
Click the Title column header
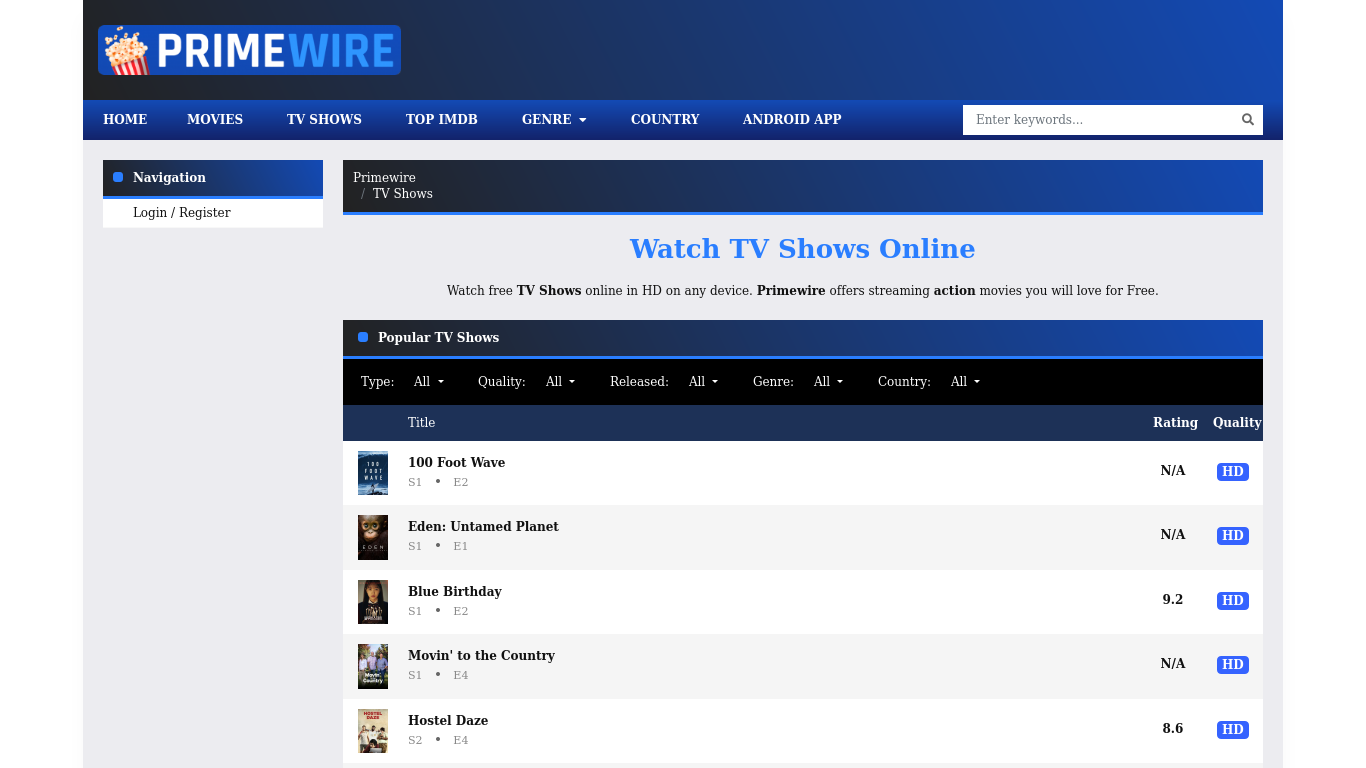coord(421,423)
